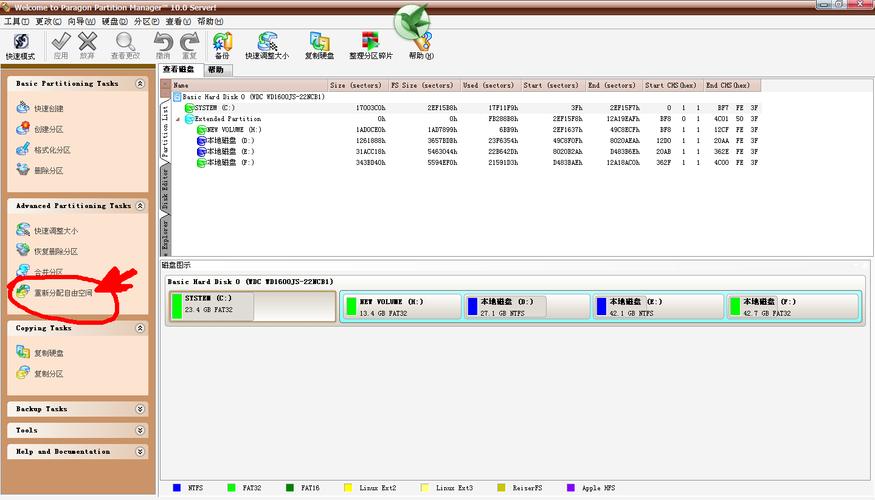This screenshot has height=500, width=875.
Task: Collapse the Copying Tasks panel
Action: point(140,328)
